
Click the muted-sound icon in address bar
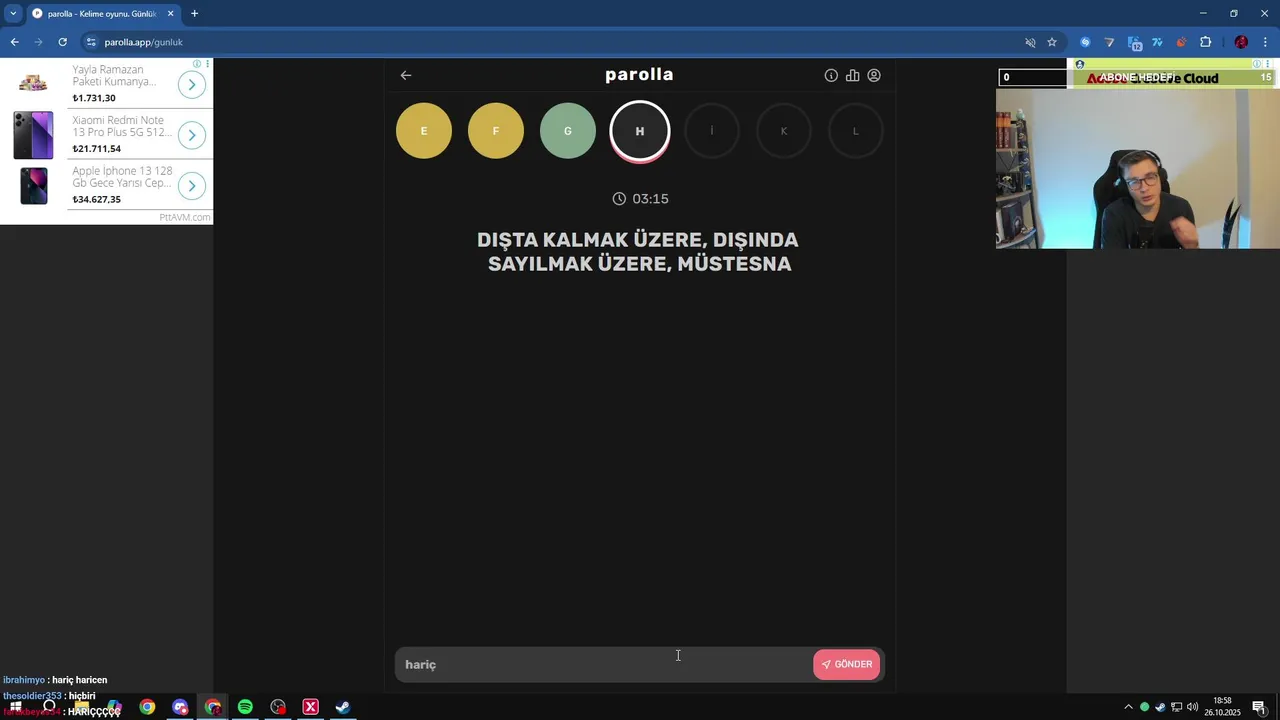pyautogui.click(x=1030, y=42)
